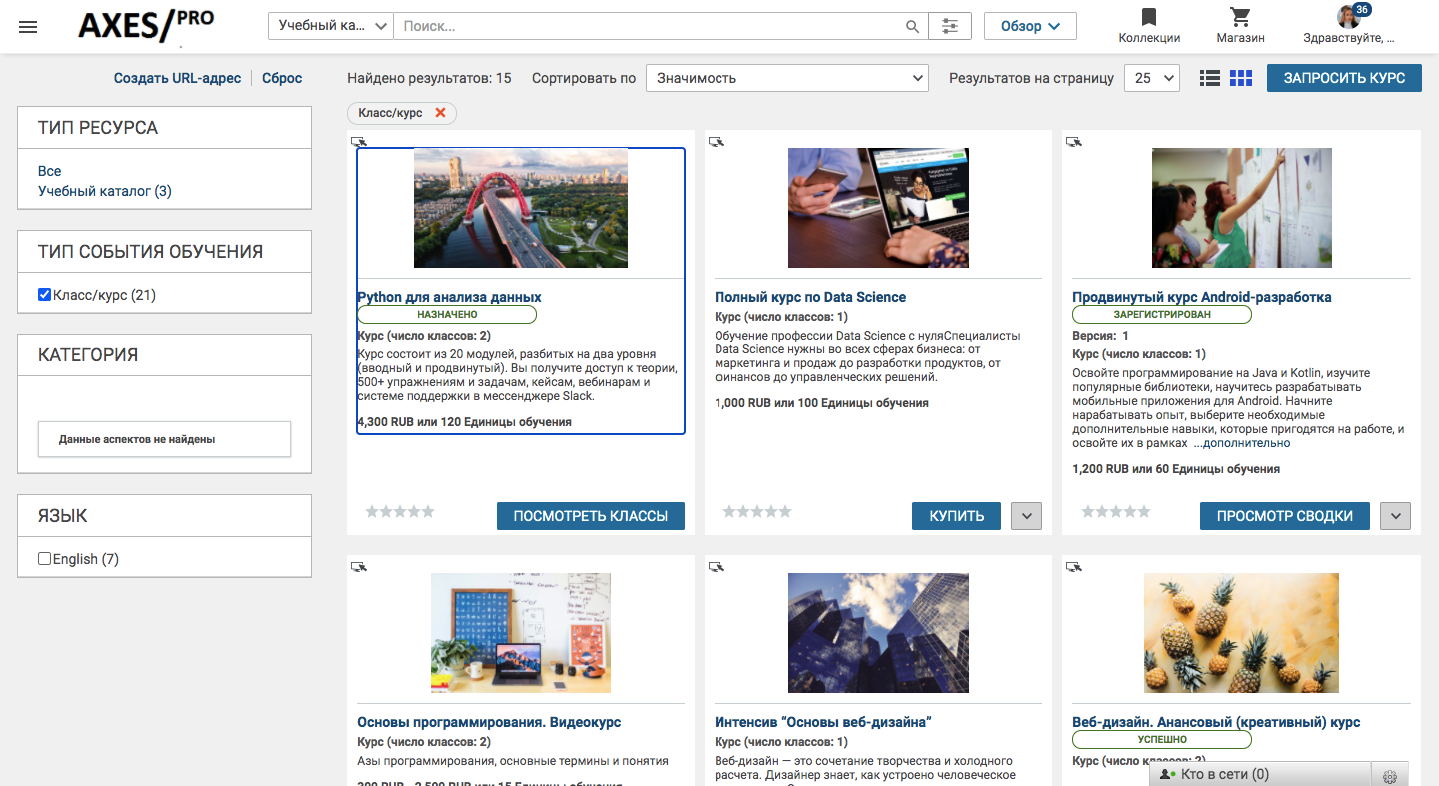This screenshot has height=786, width=1439.
Task: Change results per page dropdown
Action: [x=1152, y=78]
